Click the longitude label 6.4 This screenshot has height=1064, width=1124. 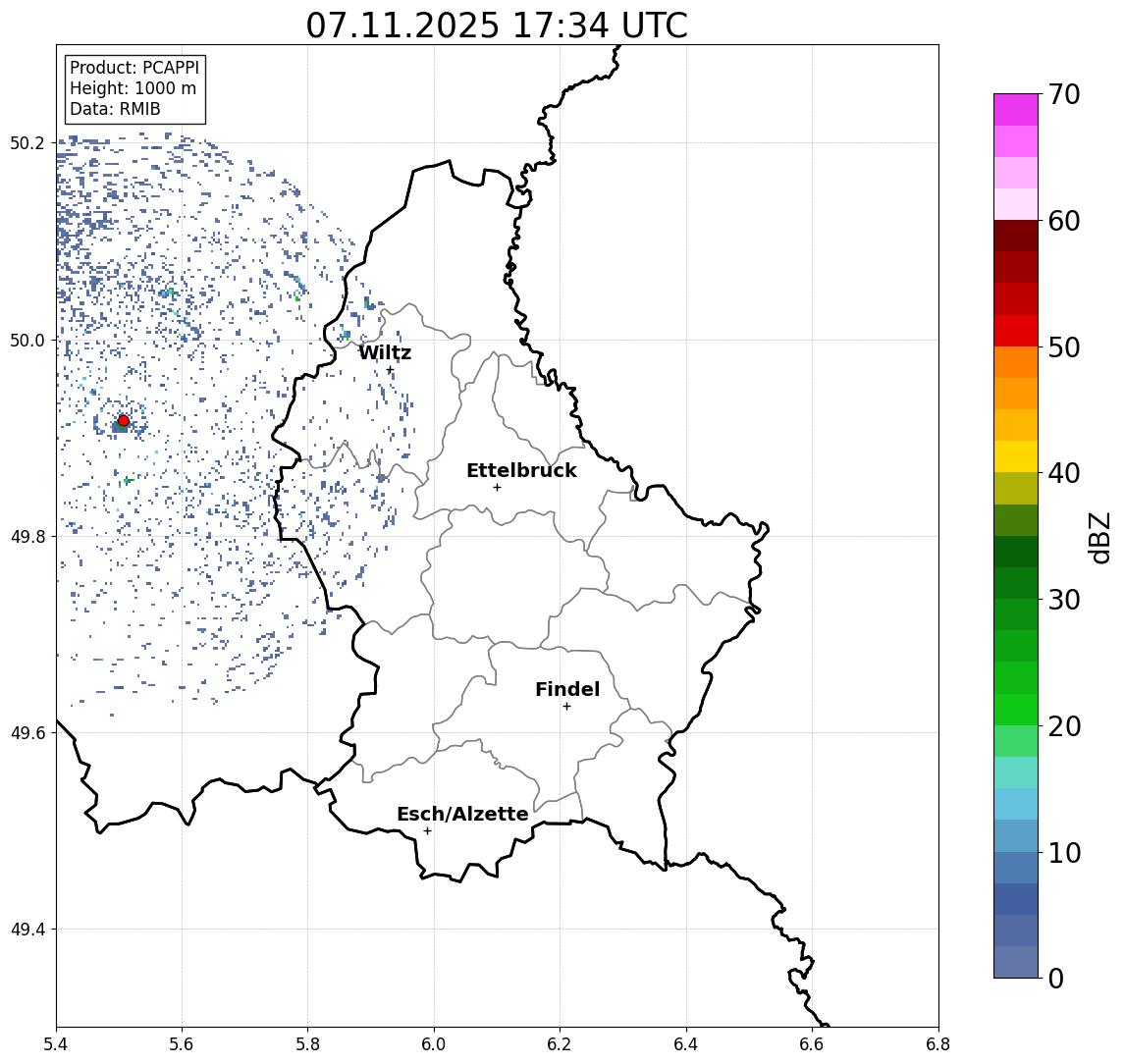coord(686,1044)
